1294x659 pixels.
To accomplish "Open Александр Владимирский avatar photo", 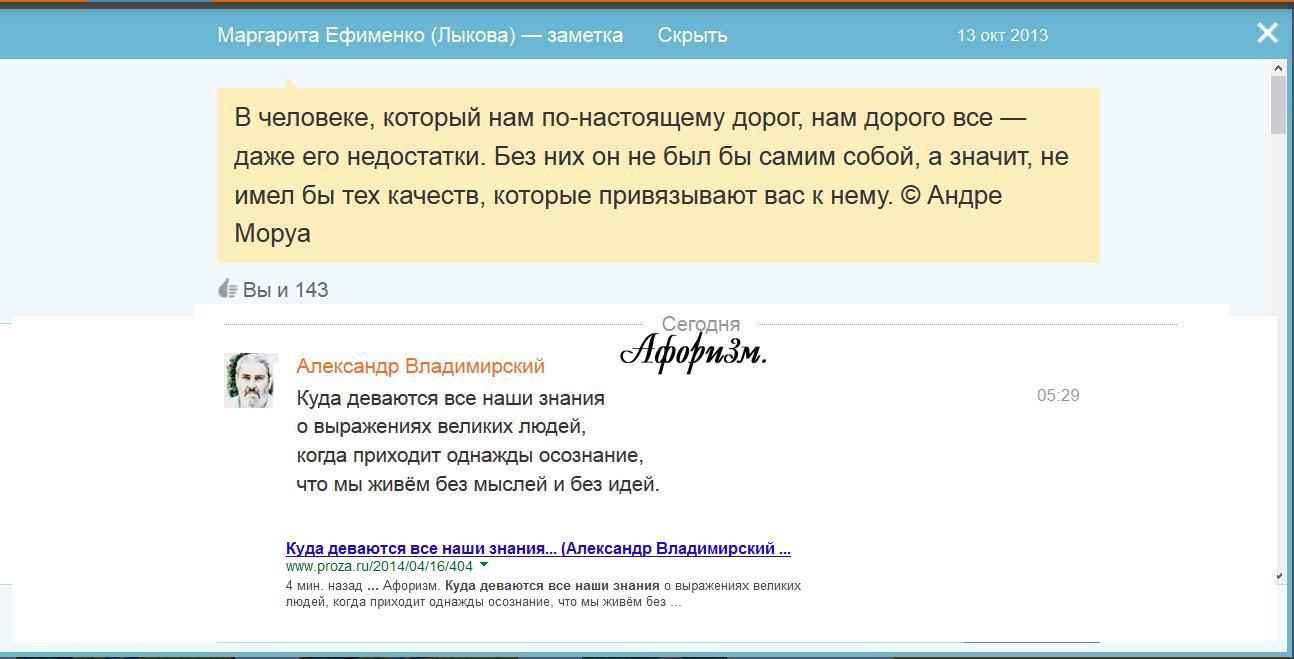I will [251, 380].
